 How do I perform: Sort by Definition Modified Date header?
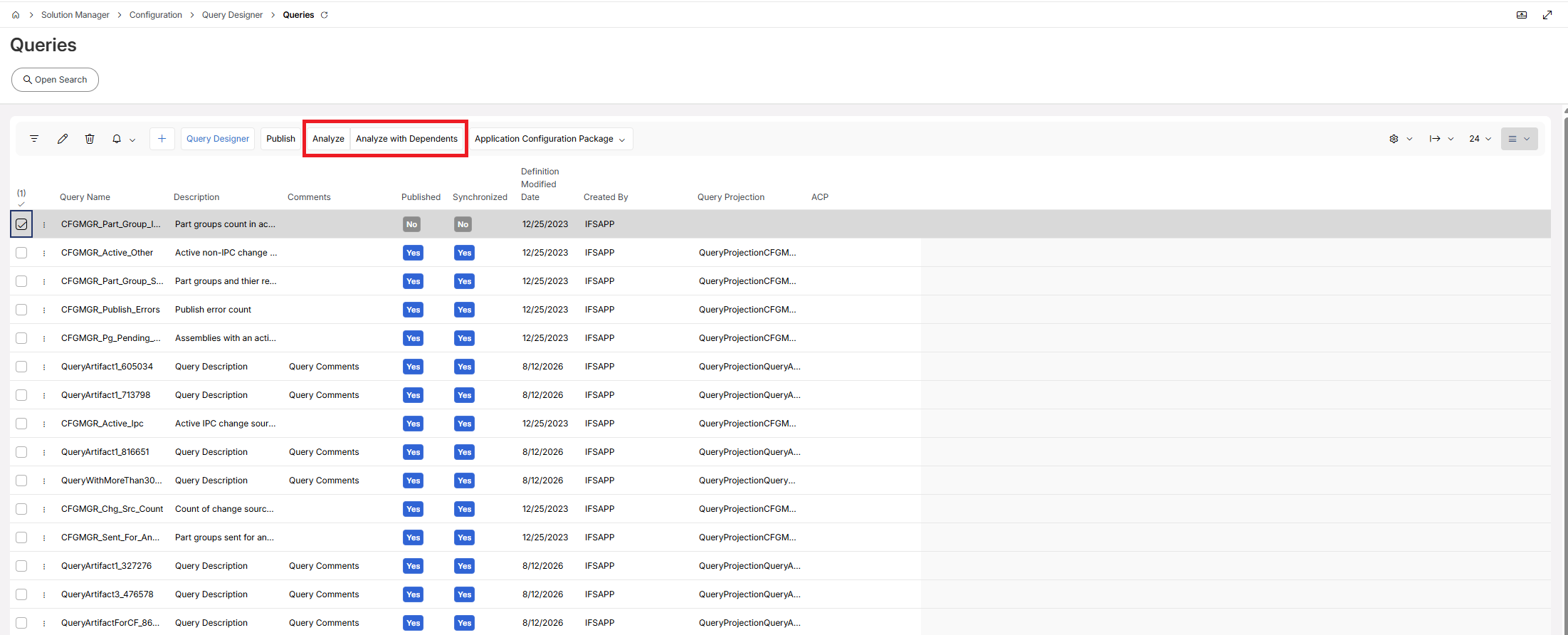click(540, 184)
